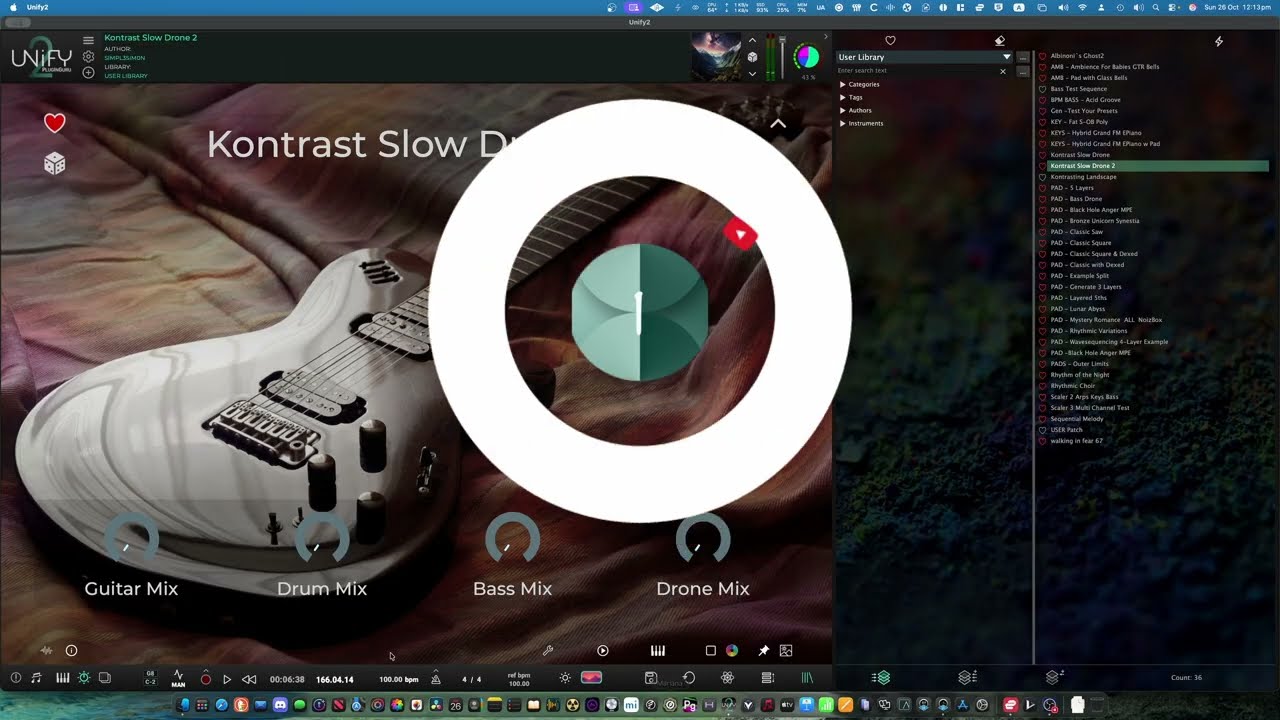Click the waveform icon at bottom left

[x=46, y=650]
